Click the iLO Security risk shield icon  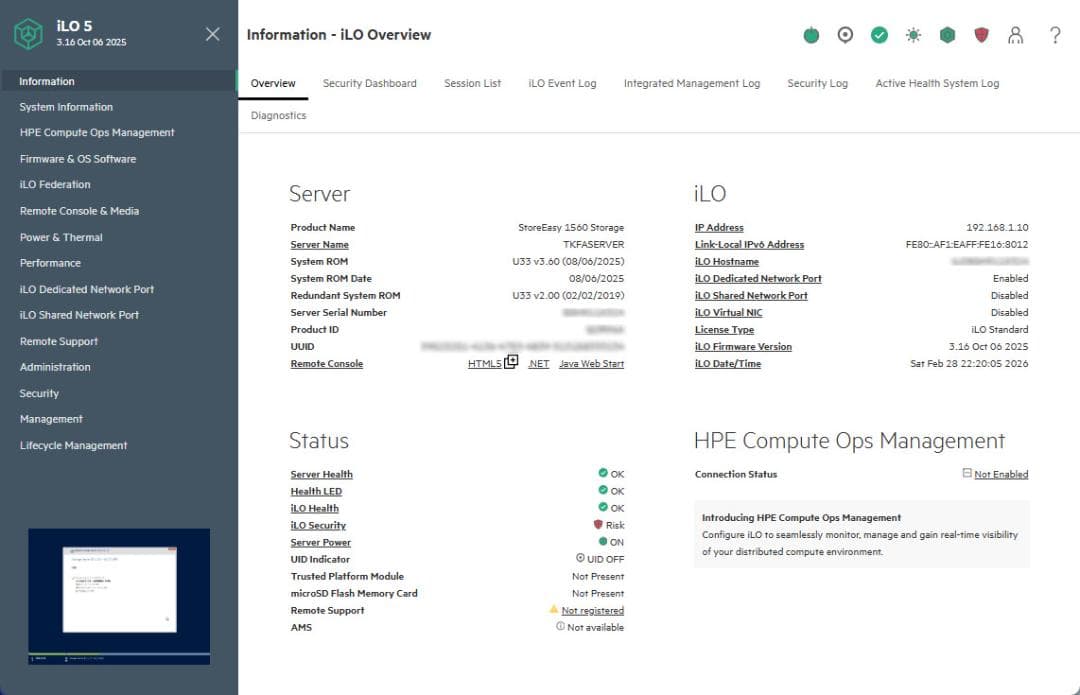coord(598,524)
